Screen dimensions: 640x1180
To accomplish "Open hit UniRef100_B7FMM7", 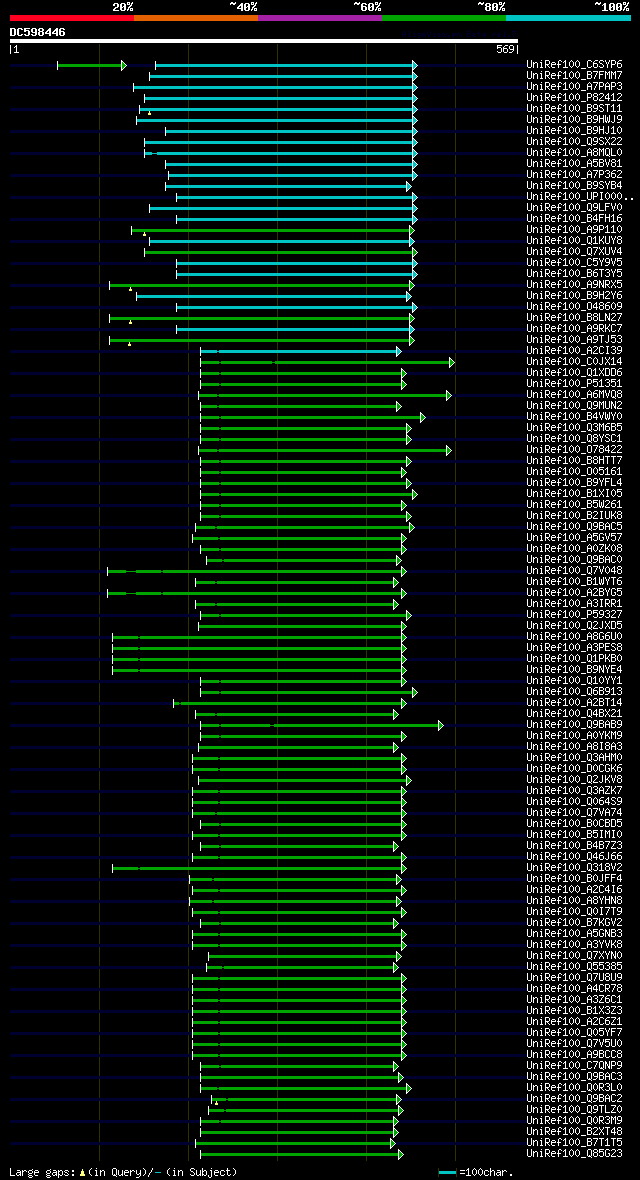I will click(574, 76).
